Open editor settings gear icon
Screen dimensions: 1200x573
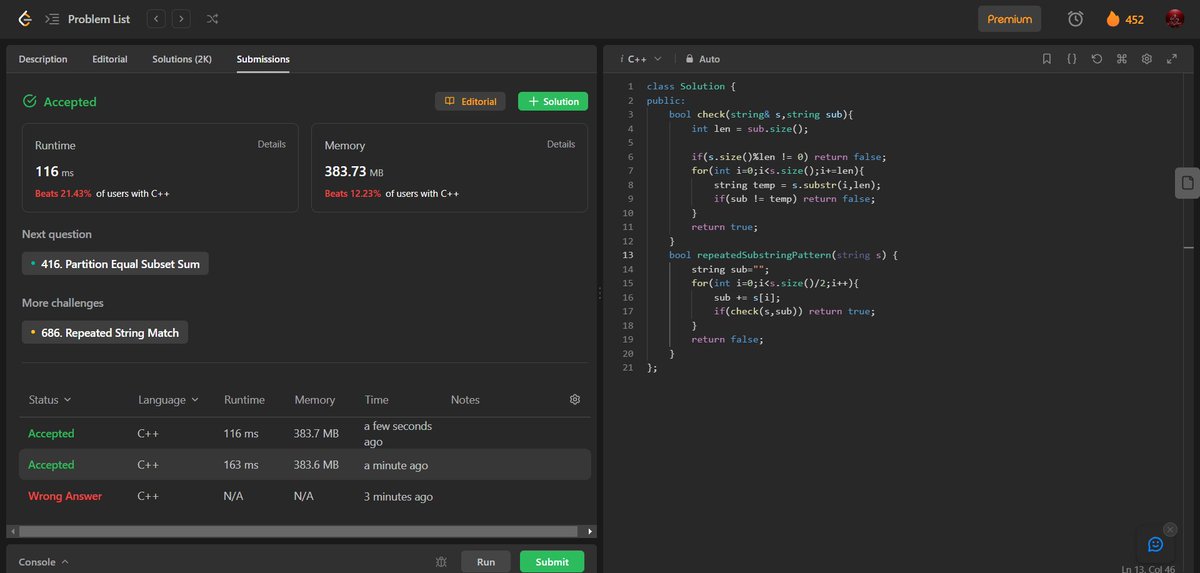point(1147,59)
